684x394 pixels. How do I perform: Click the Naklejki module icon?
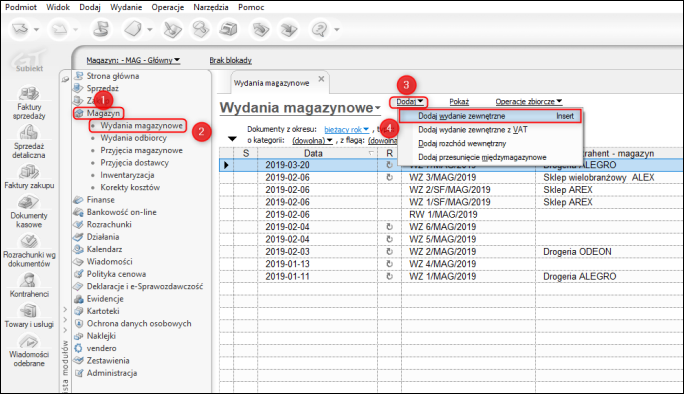click(79, 336)
